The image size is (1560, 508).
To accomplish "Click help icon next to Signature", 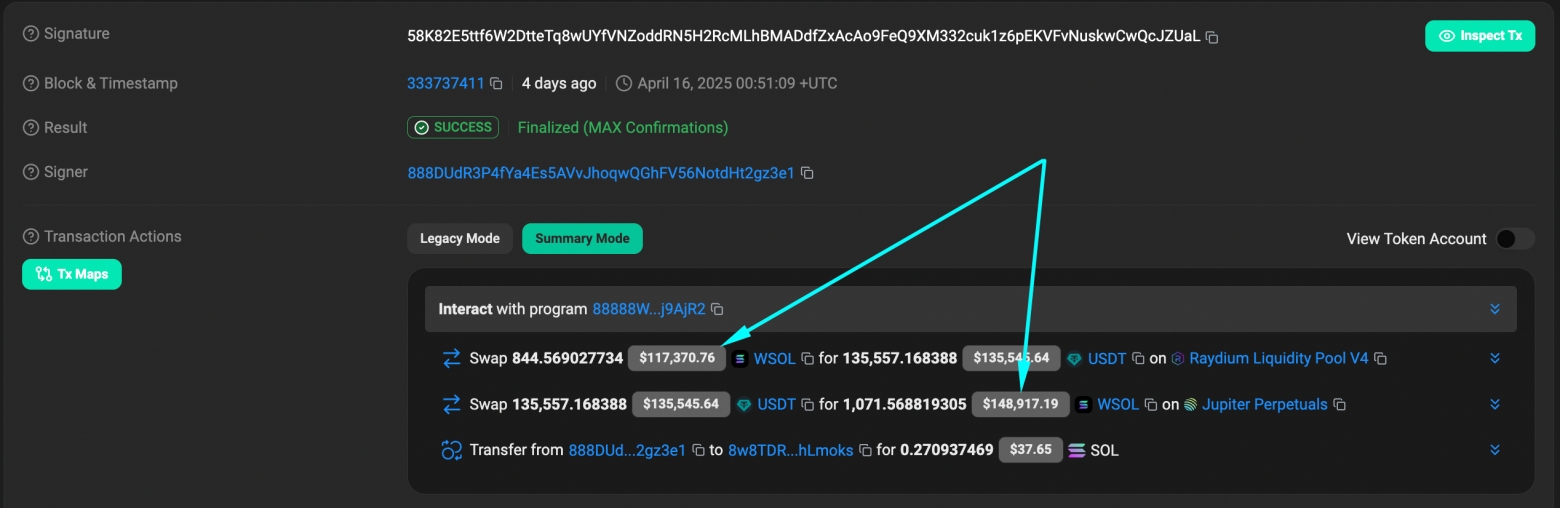I will point(31,34).
